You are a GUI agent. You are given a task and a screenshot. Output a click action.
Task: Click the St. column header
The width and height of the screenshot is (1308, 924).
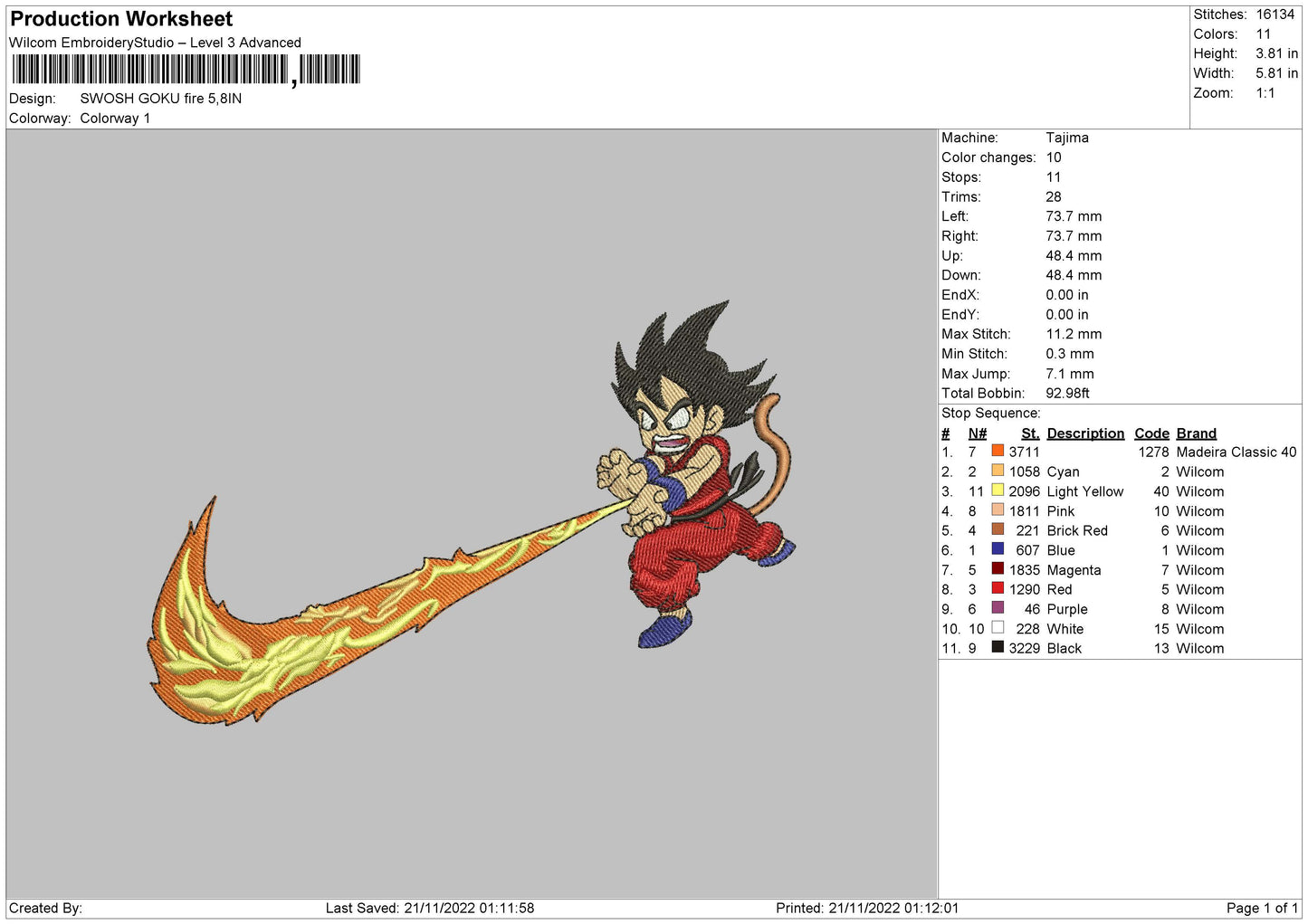[1030, 433]
